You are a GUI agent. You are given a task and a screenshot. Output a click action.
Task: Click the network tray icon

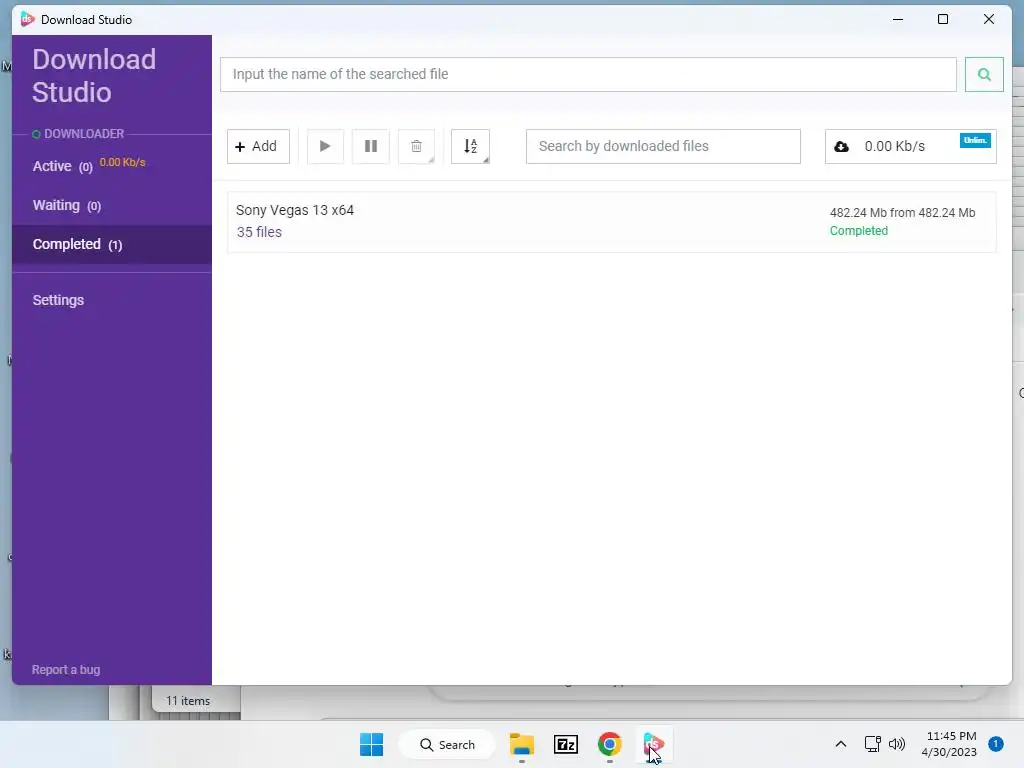(x=872, y=744)
